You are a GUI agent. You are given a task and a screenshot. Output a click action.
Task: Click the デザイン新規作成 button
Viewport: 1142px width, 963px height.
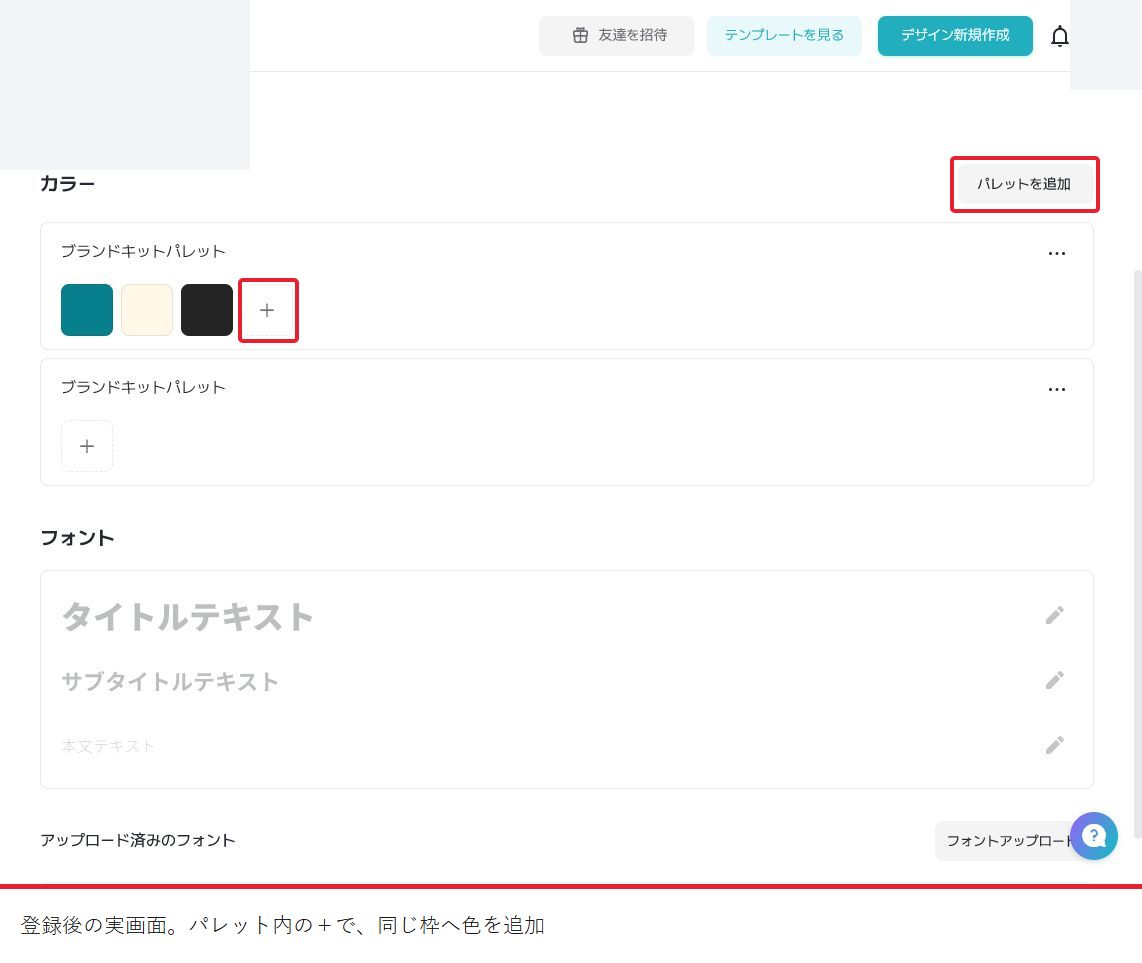955,36
